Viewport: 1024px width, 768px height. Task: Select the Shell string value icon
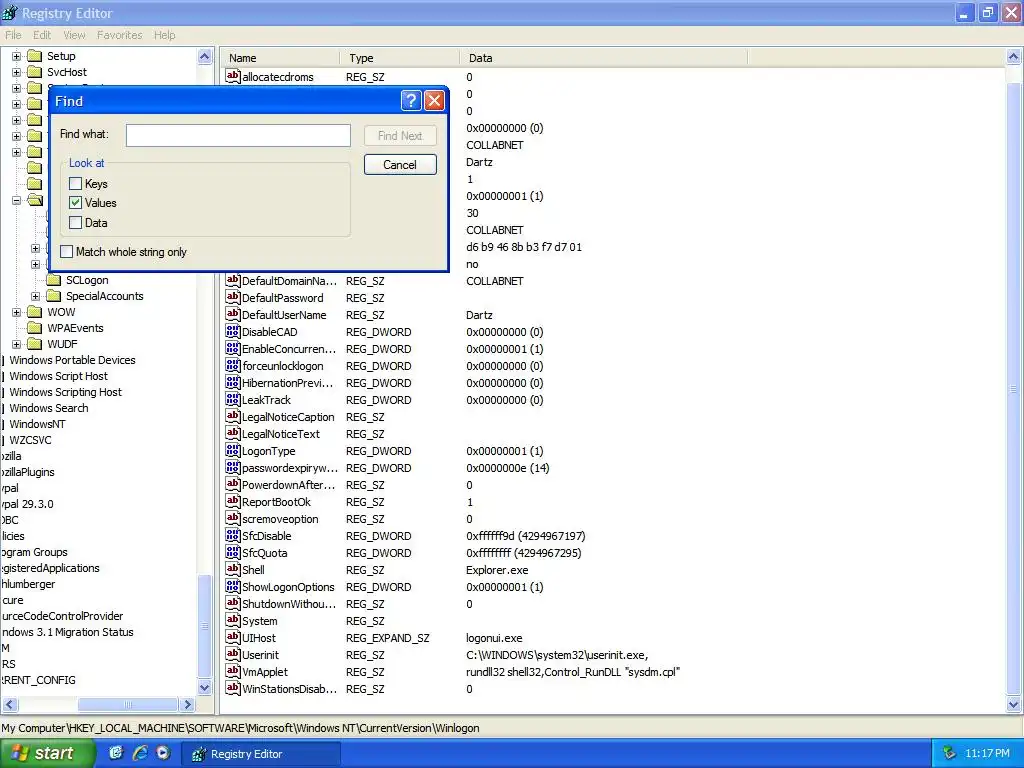[x=232, y=569]
